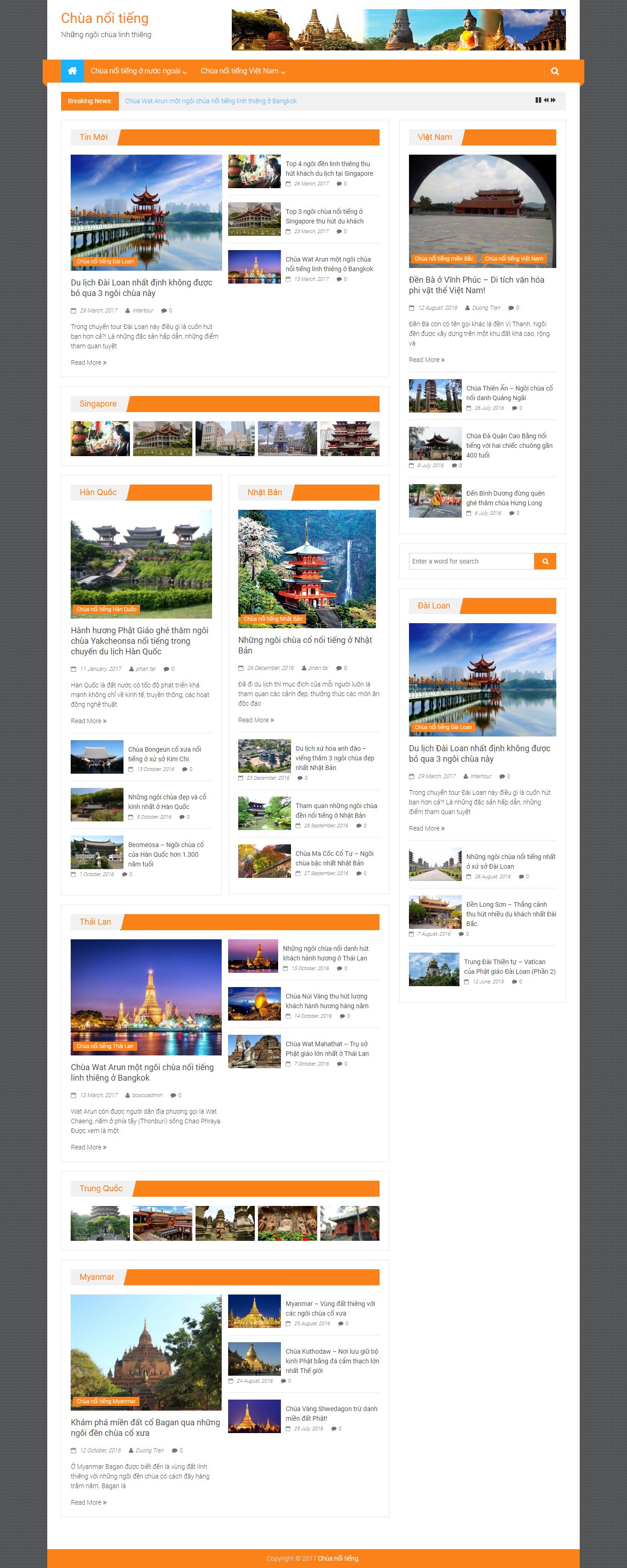
Task: Open 'Chùa Đà Quận Cao Bằng' article
Action: 509,446
